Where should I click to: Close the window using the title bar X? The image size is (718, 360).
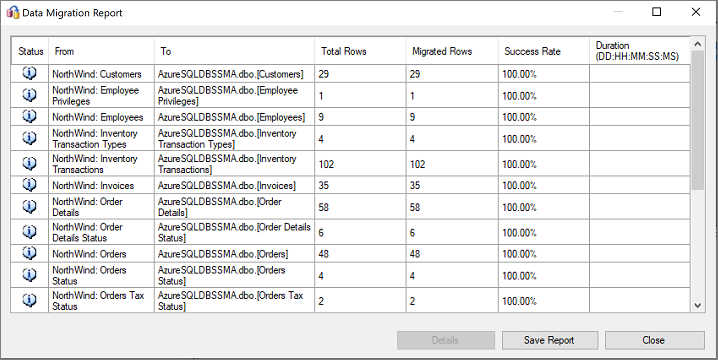tap(696, 12)
